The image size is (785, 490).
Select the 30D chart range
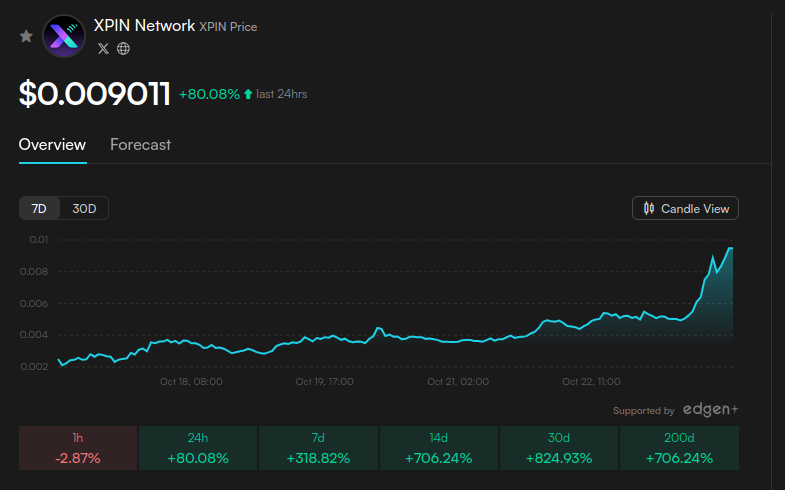84,208
